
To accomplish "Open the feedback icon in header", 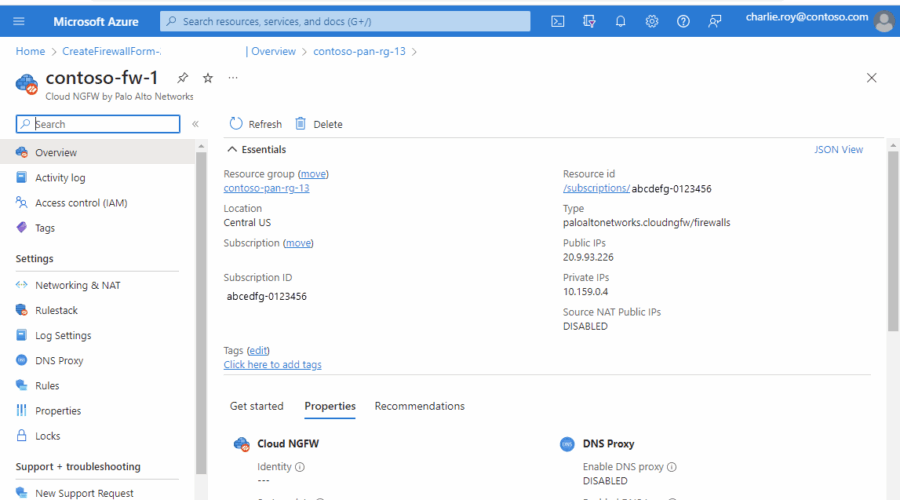I will click(x=715, y=21).
